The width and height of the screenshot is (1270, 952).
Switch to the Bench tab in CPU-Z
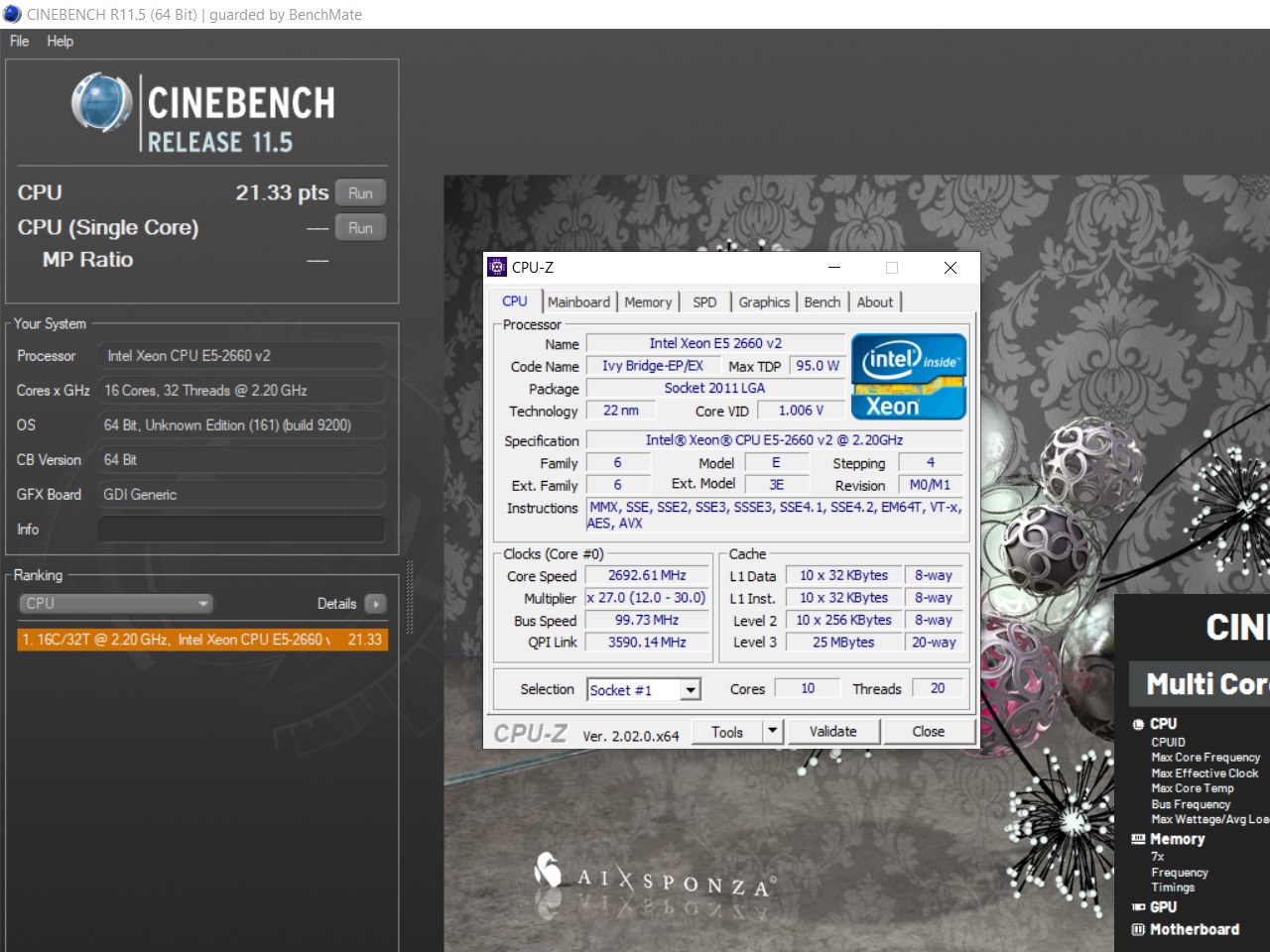coord(823,302)
